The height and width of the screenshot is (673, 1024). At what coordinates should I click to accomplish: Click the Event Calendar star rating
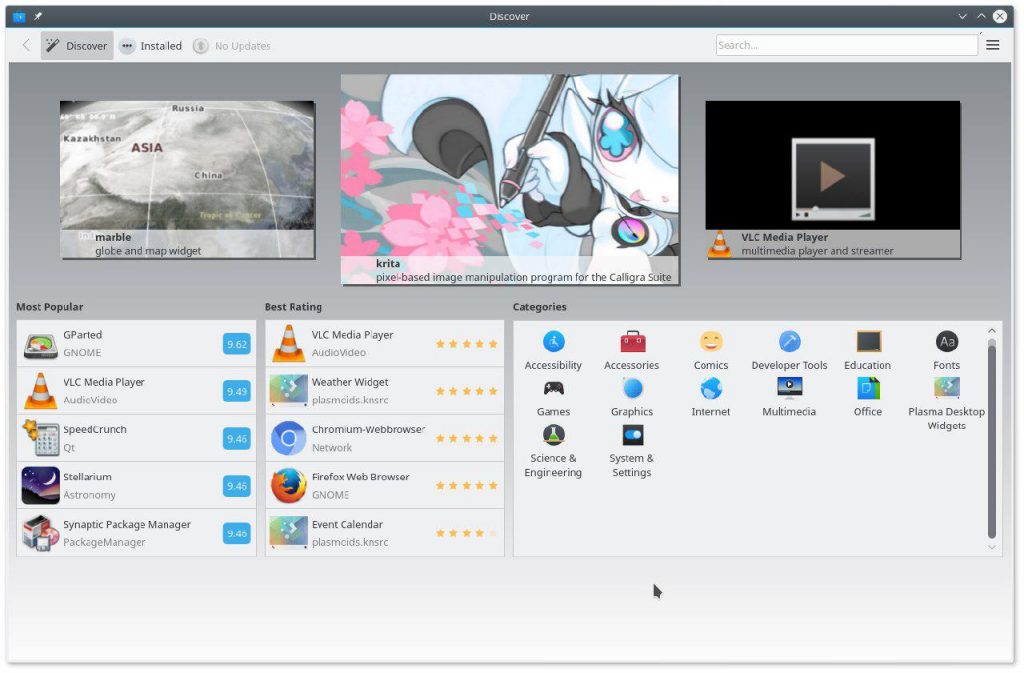(x=467, y=533)
